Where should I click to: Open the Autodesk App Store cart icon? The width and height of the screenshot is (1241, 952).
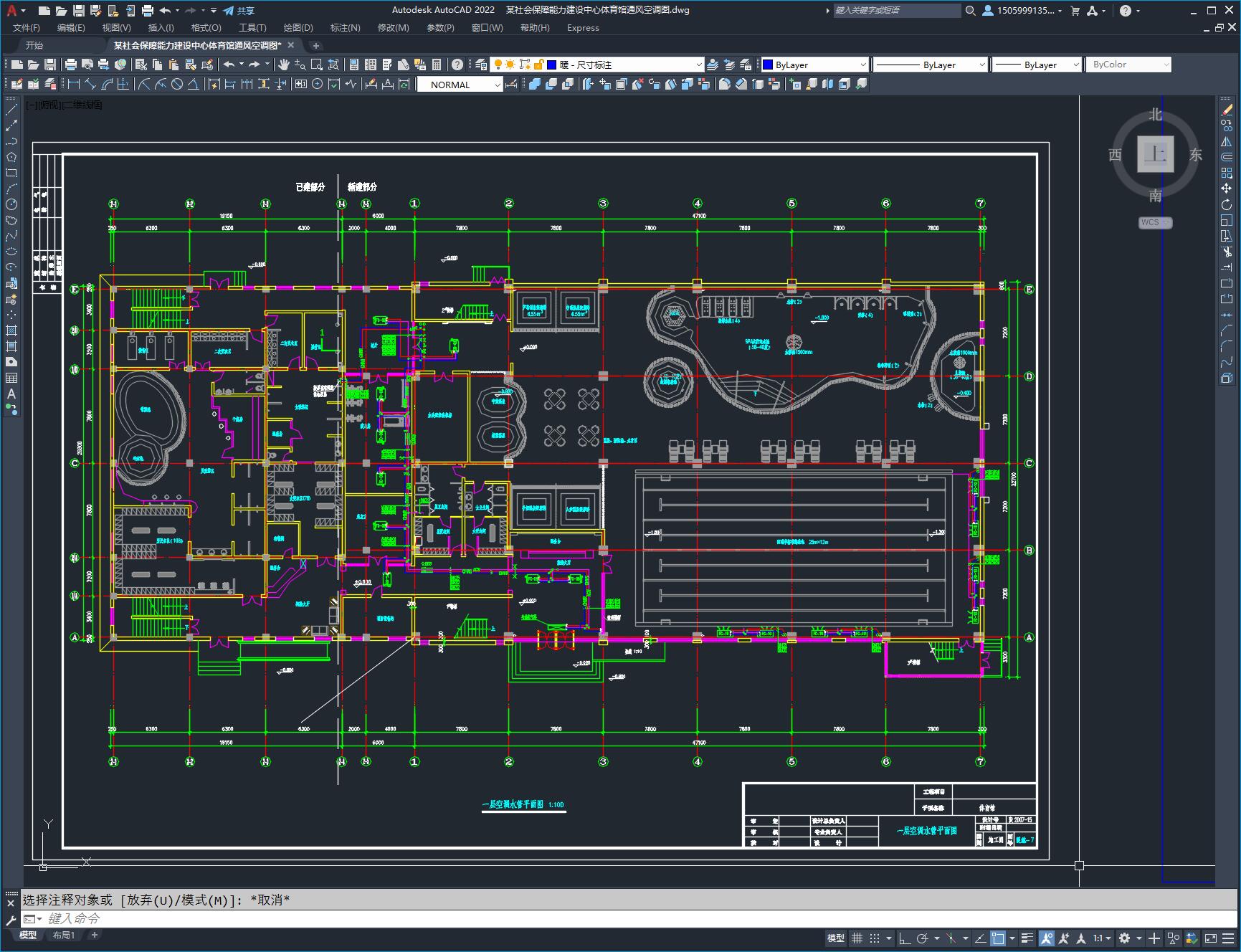(x=1075, y=11)
